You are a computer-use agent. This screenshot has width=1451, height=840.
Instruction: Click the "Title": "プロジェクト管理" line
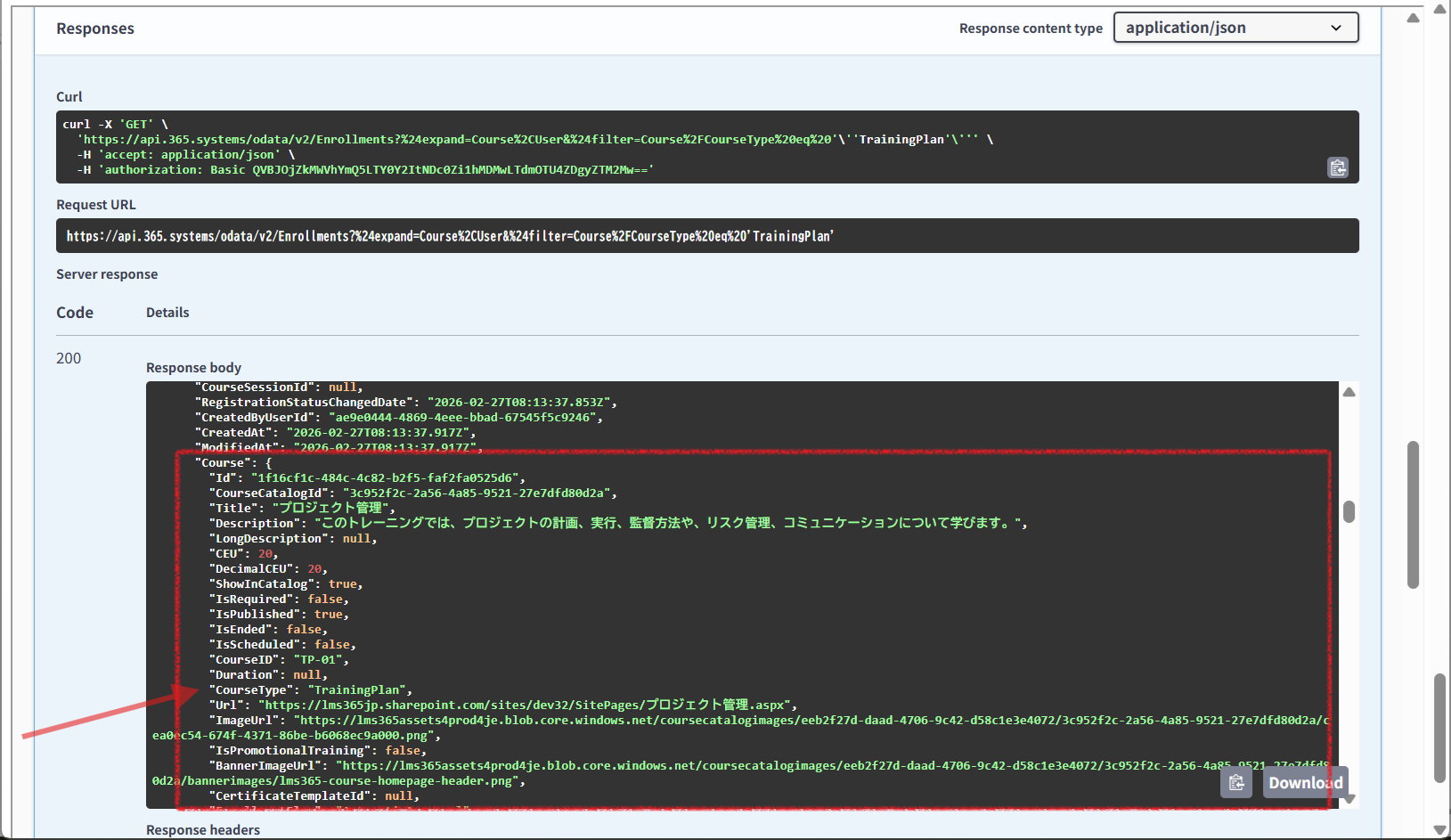302,508
